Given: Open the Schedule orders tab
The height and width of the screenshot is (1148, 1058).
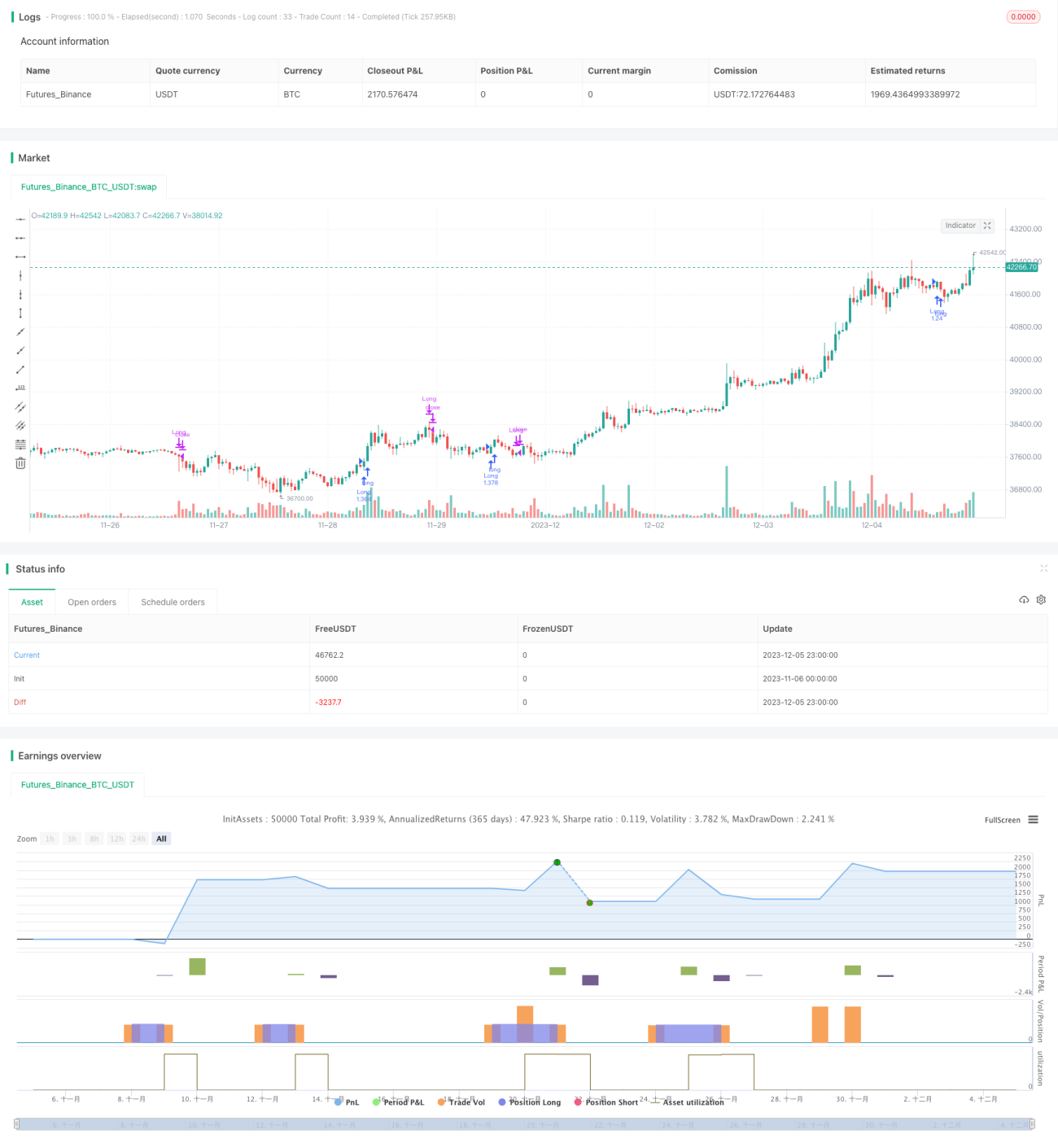Looking at the screenshot, I should coord(173,602).
